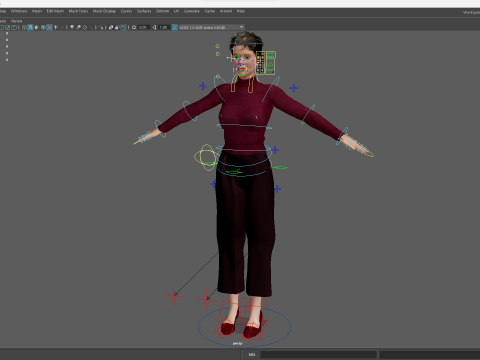Select the yellow D-shaped control left of the forehead

coord(218,54)
